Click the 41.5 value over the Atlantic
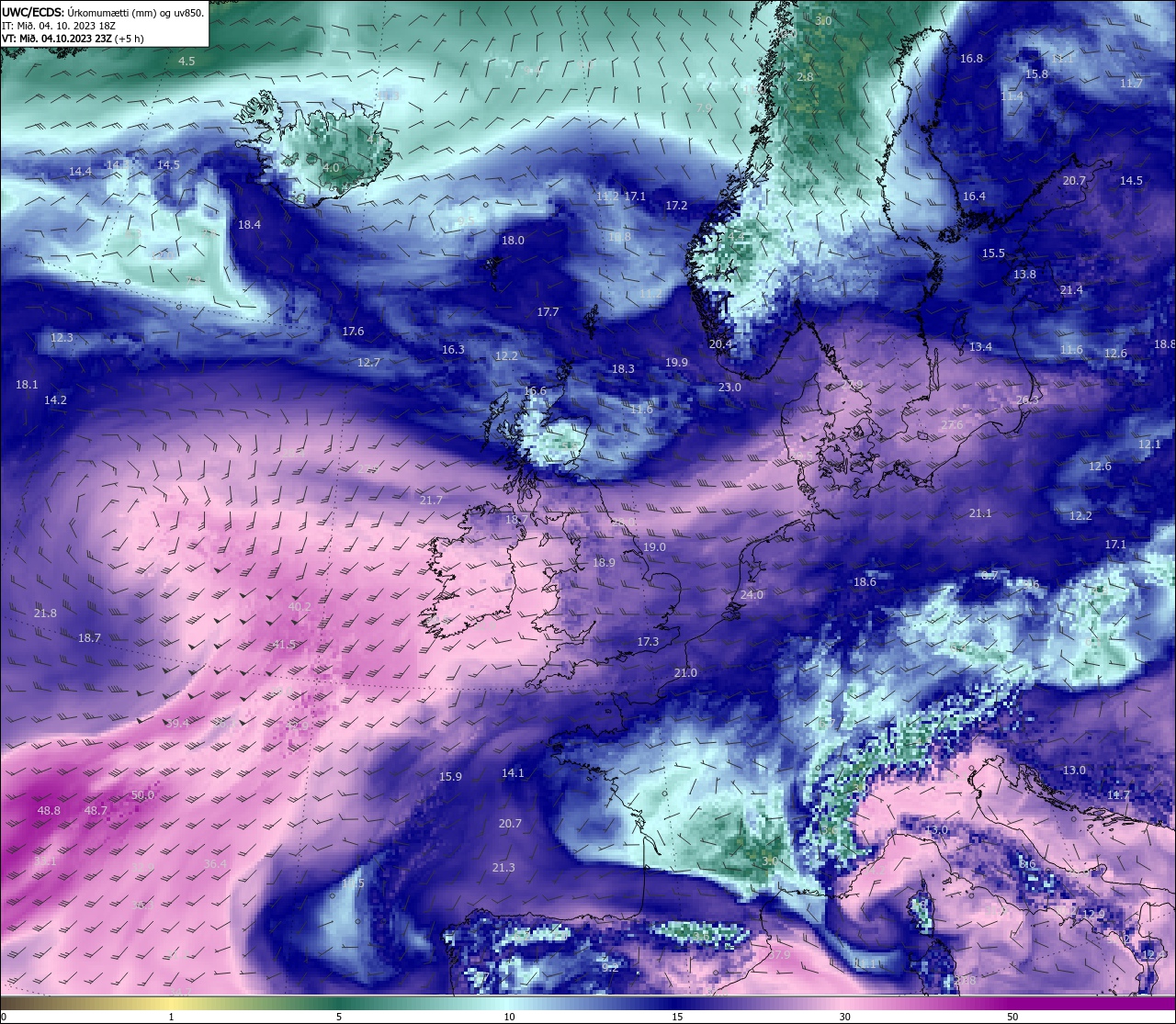The height and width of the screenshot is (1024, 1176). 285,645
